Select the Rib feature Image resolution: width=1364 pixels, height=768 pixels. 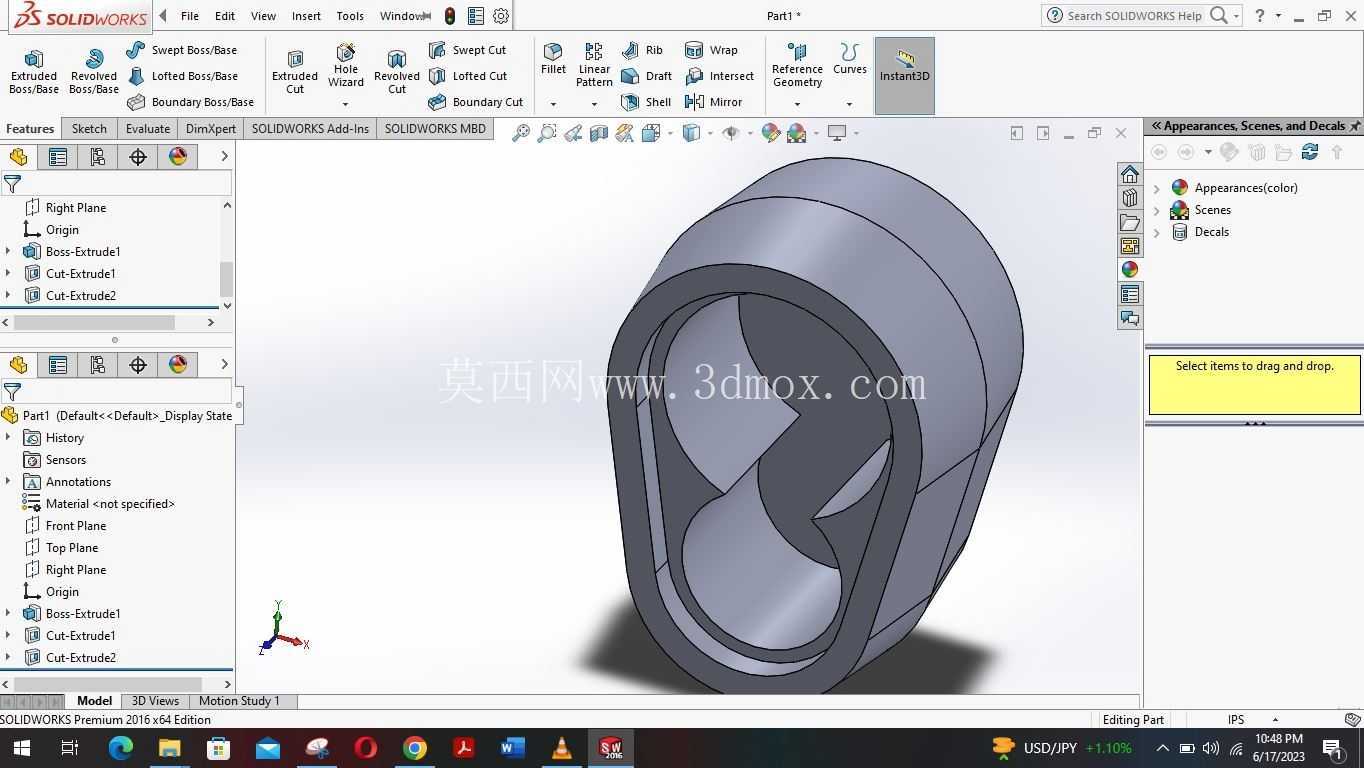click(642, 50)
